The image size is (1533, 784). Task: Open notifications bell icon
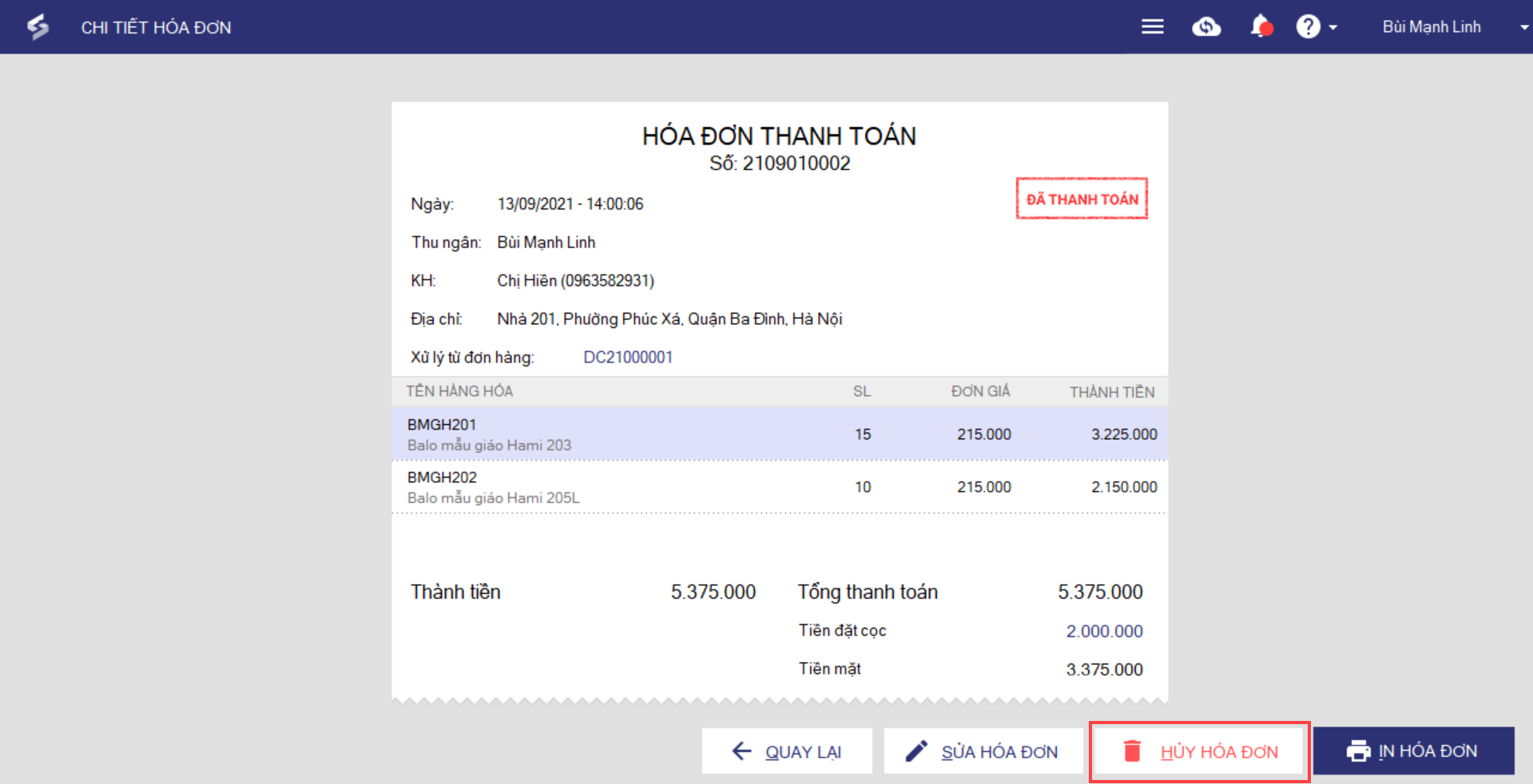tap(1261, 27)
